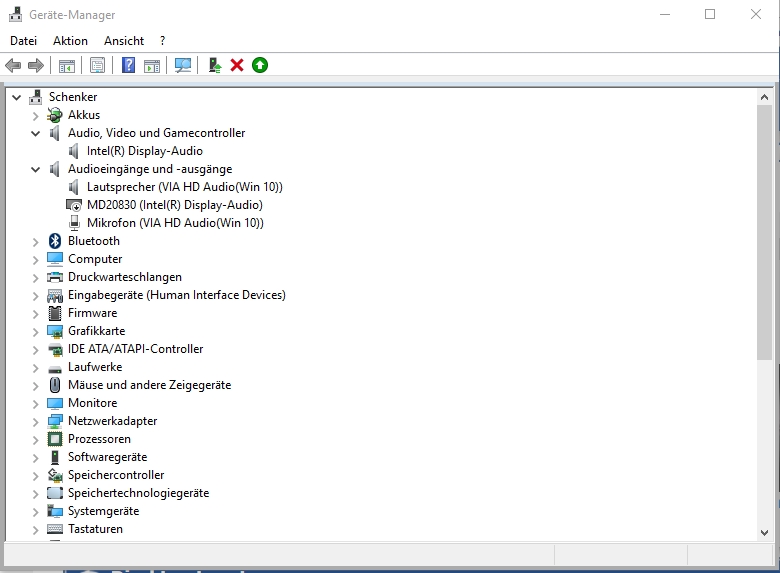Click the Tastaturen keyboard icon
The image size is (780, 573).
[x=55, y=529]
